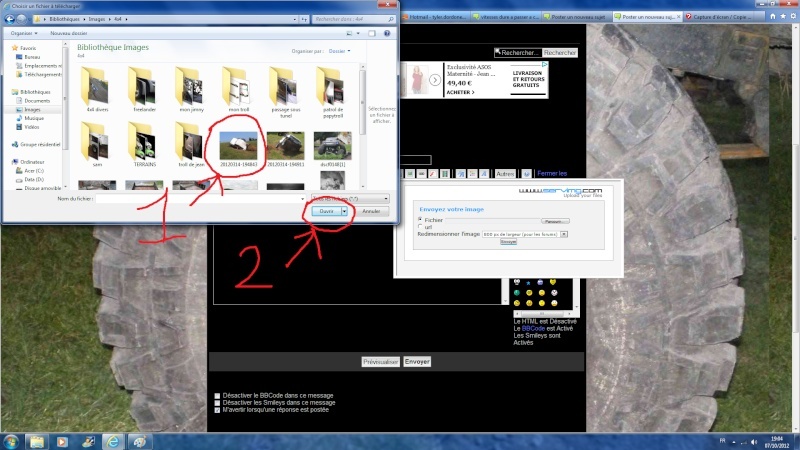The height and width of the screenshot is (450, 800).
Task: Open the 'mon troll' folder
Action: [x=238, y=90]
